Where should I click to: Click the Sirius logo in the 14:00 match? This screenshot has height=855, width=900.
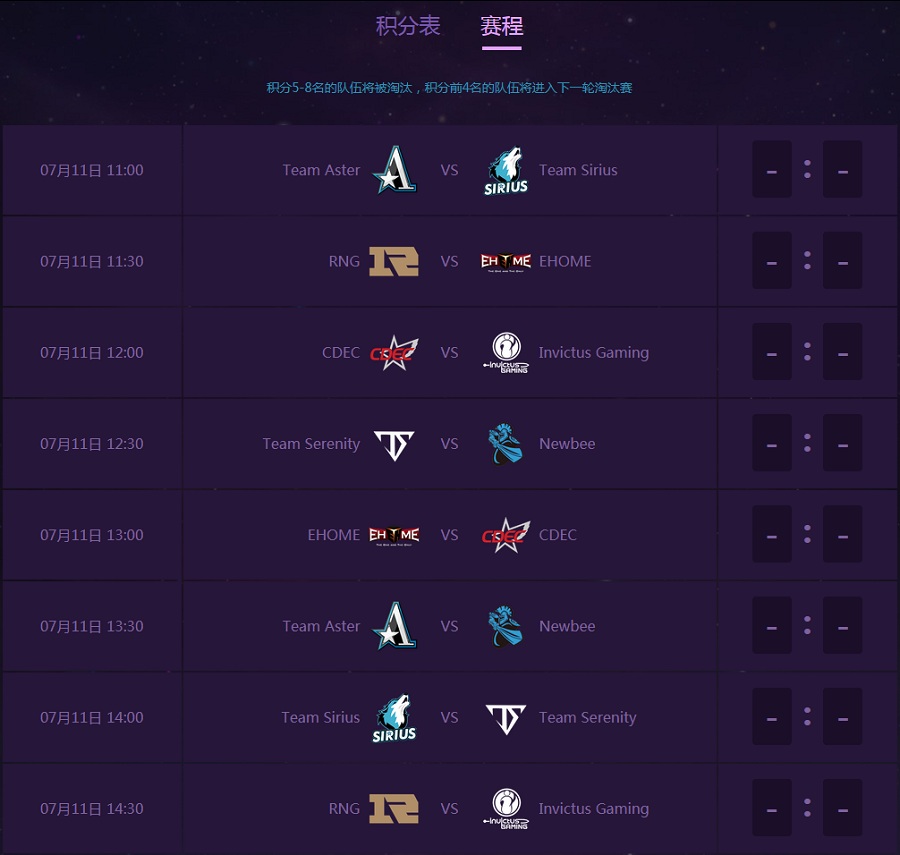394,717
